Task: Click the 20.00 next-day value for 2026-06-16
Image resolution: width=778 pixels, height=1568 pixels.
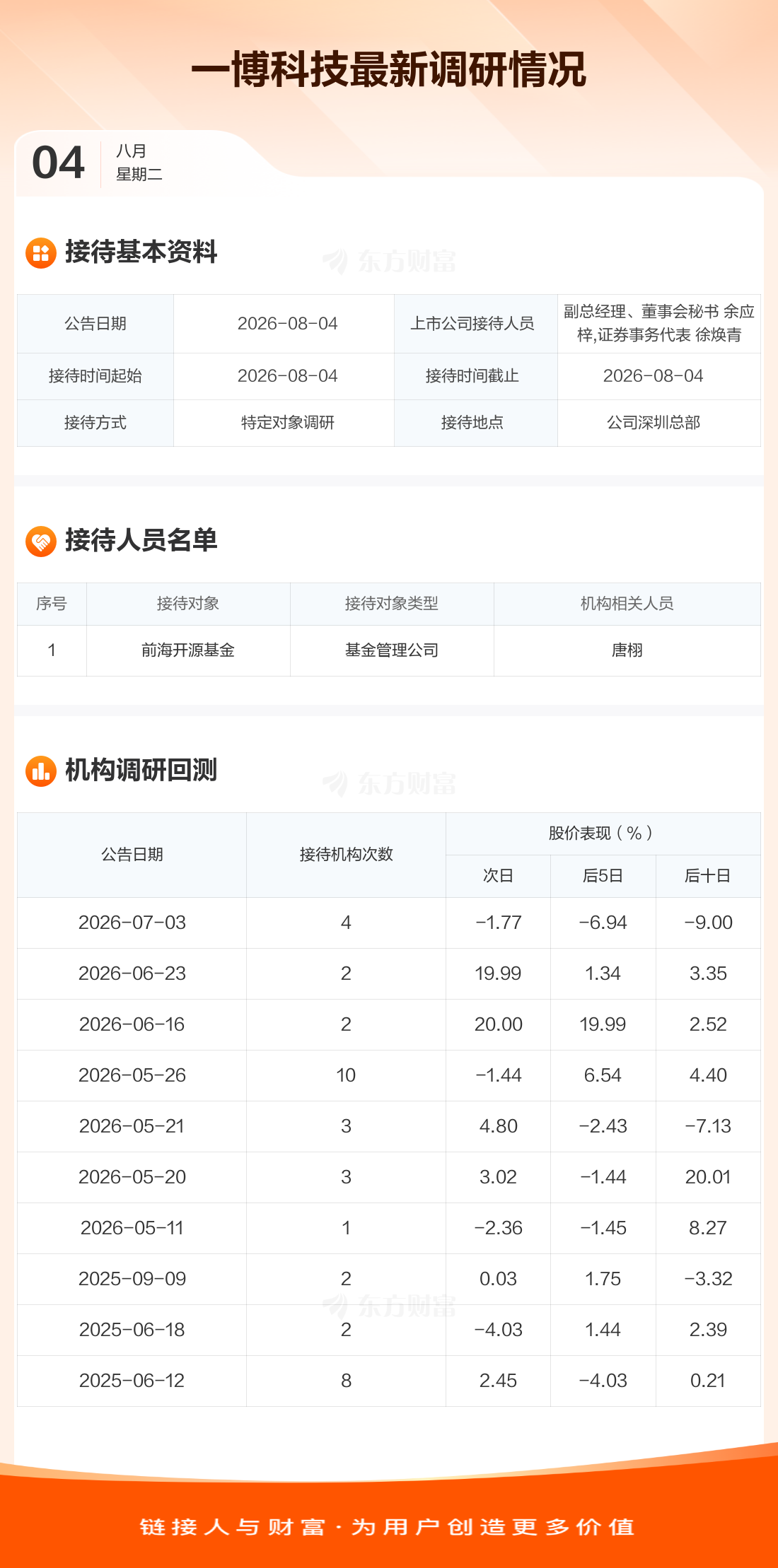Action: click(x=499, y=1024)
